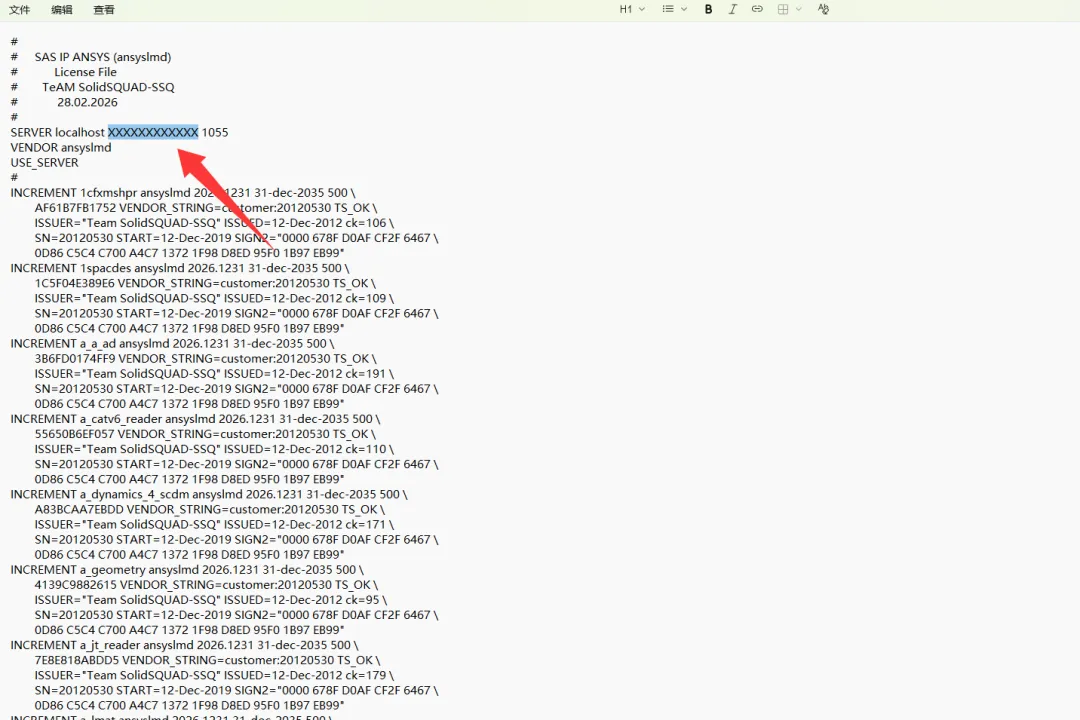Open the 查看 (View) menu

click(103, 10)
